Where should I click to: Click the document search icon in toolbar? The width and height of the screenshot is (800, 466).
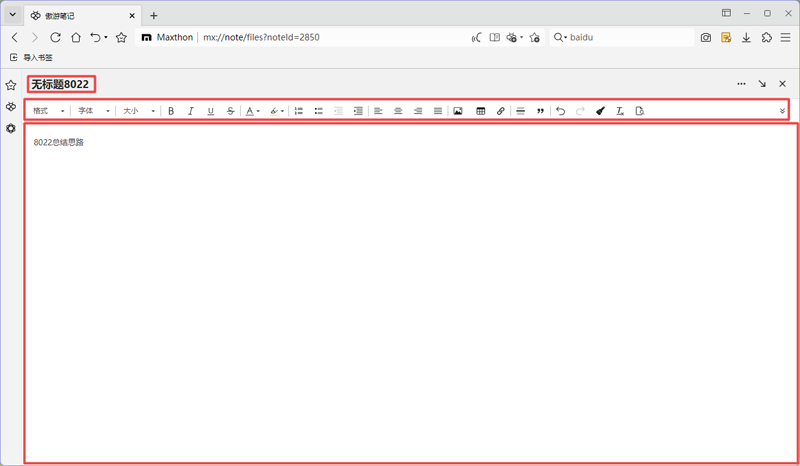pos(640,111)
